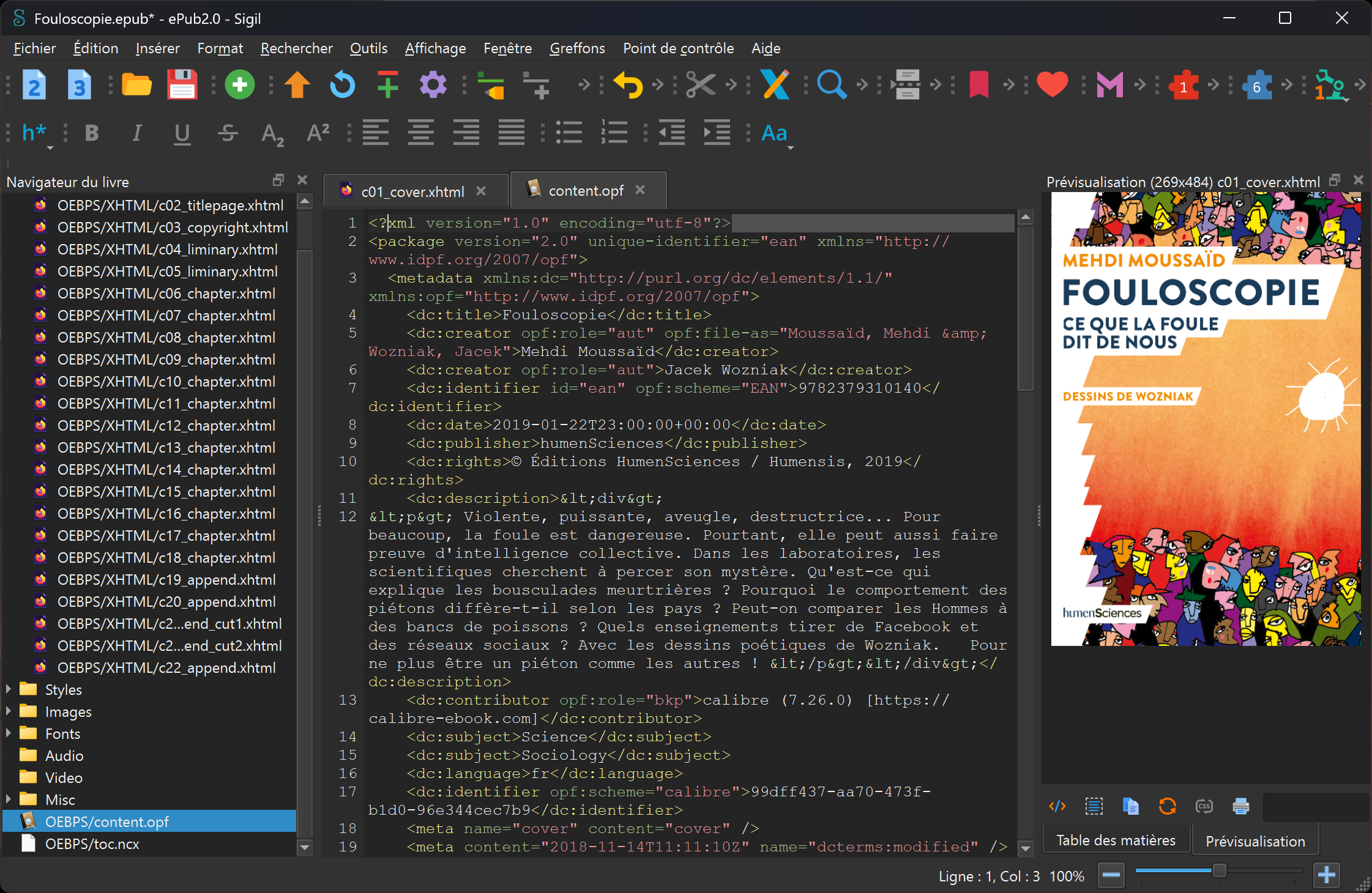Click the Table des matières button

pos(1116,840)
